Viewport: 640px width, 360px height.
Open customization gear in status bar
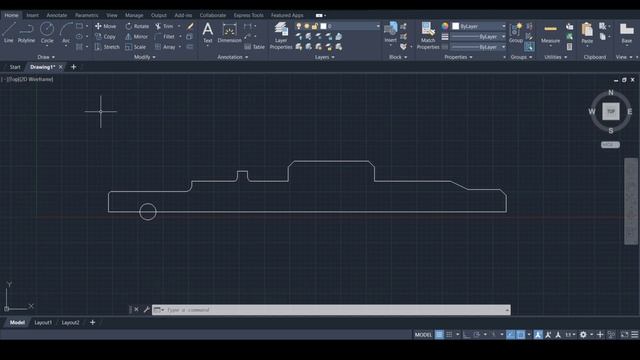(583, 335)
